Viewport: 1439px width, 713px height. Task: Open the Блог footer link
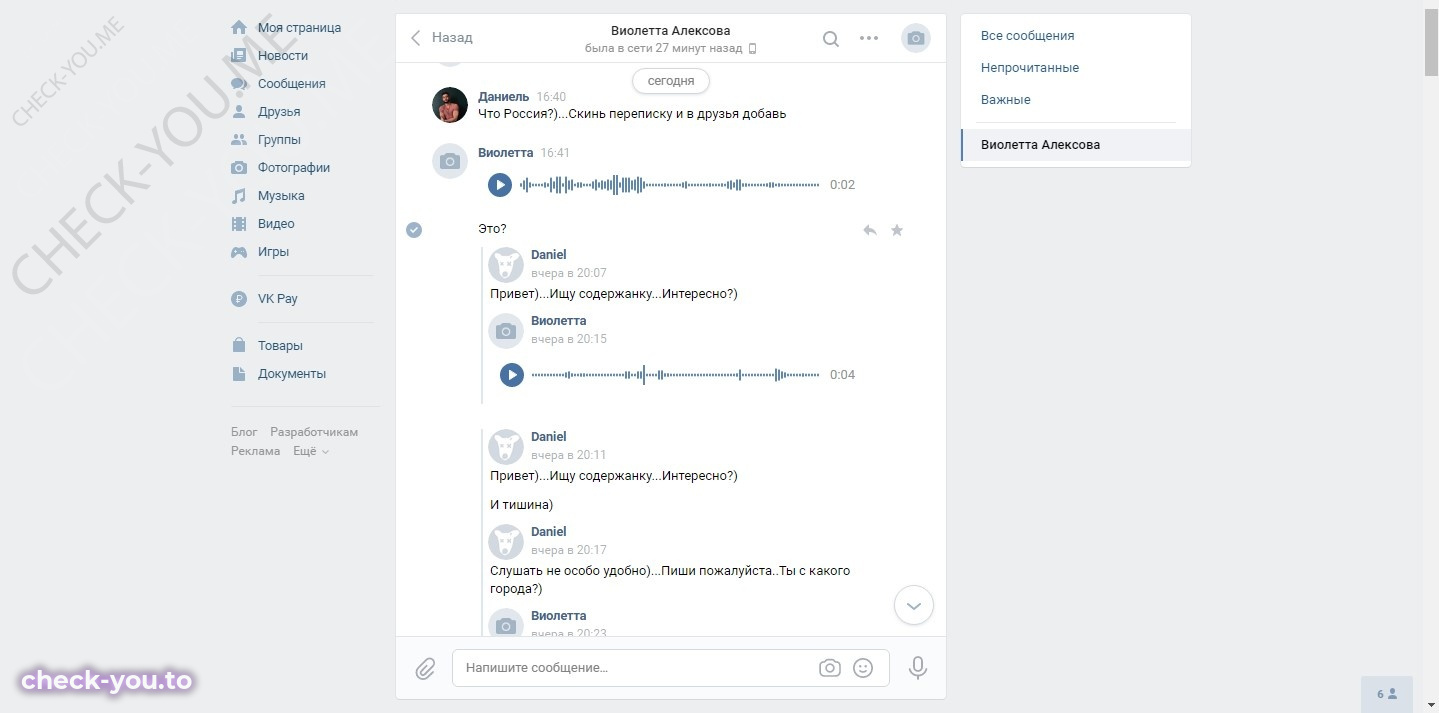pyautogui.click(x=244, y=432)
